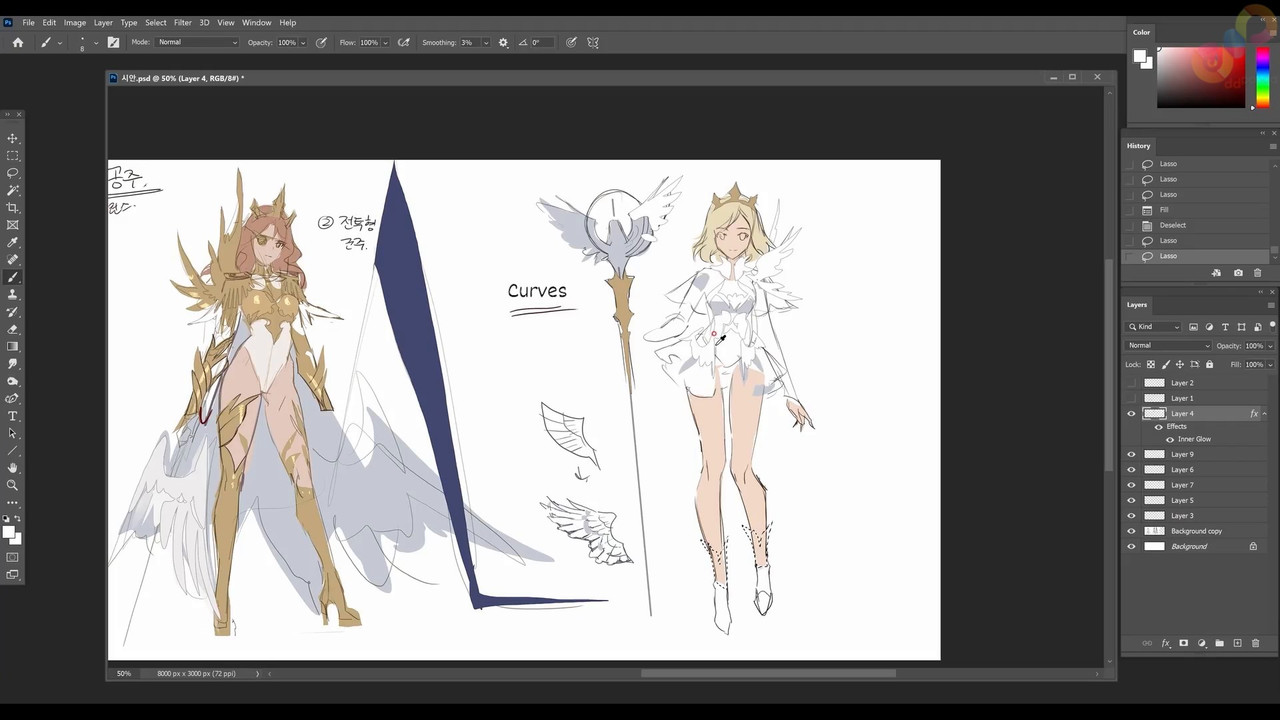1280x720 pixels.
Task: Collapse Layer 4 effects list arrow
Action: click(x=1265, y=413)
